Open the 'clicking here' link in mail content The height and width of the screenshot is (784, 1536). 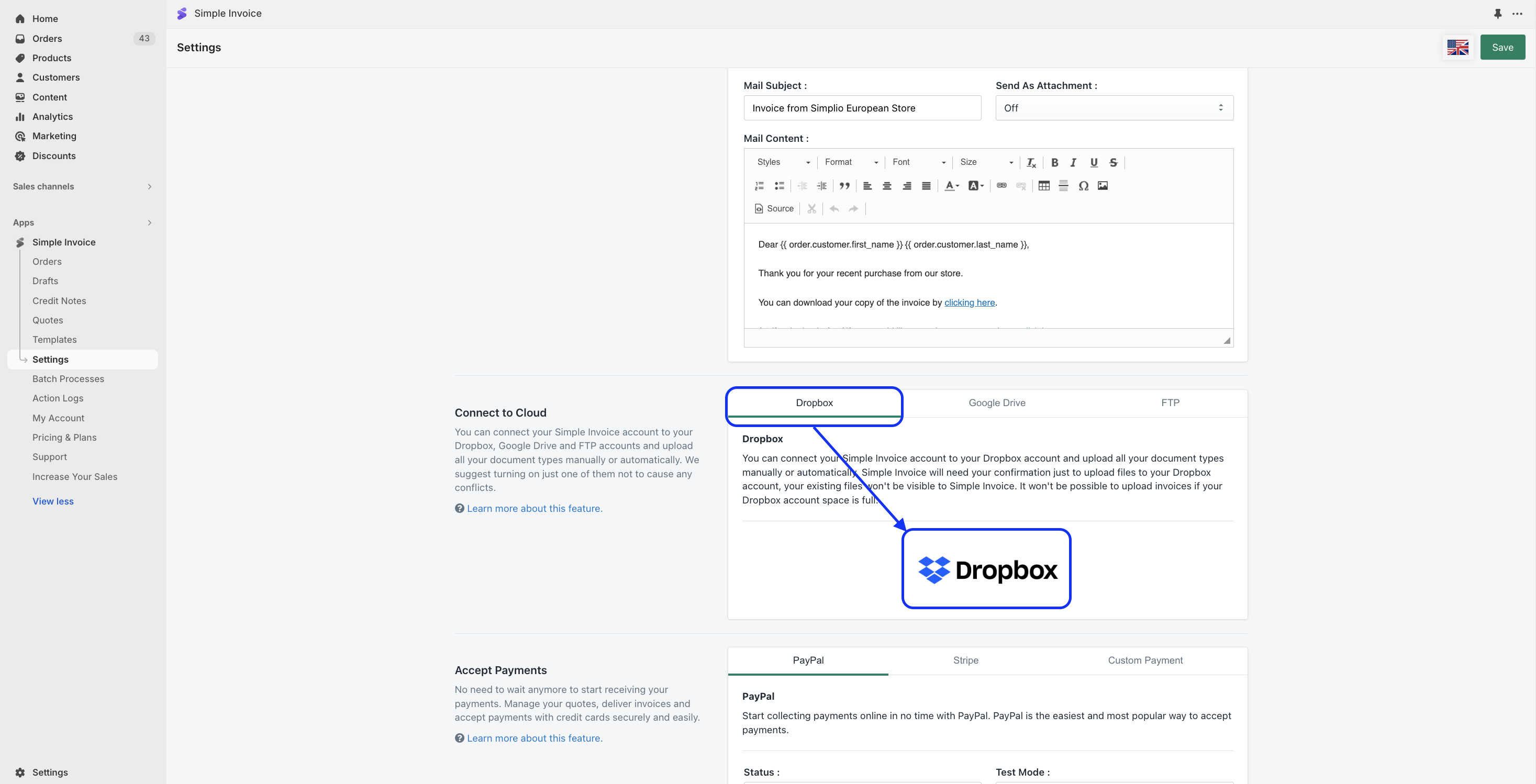tap(969, 303)
